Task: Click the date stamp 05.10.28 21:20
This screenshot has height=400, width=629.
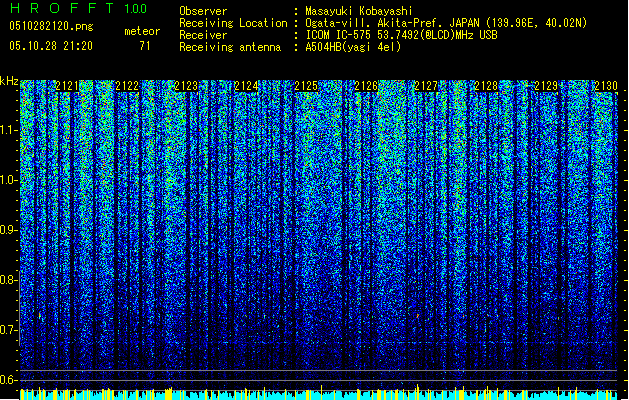Action: 51,46
